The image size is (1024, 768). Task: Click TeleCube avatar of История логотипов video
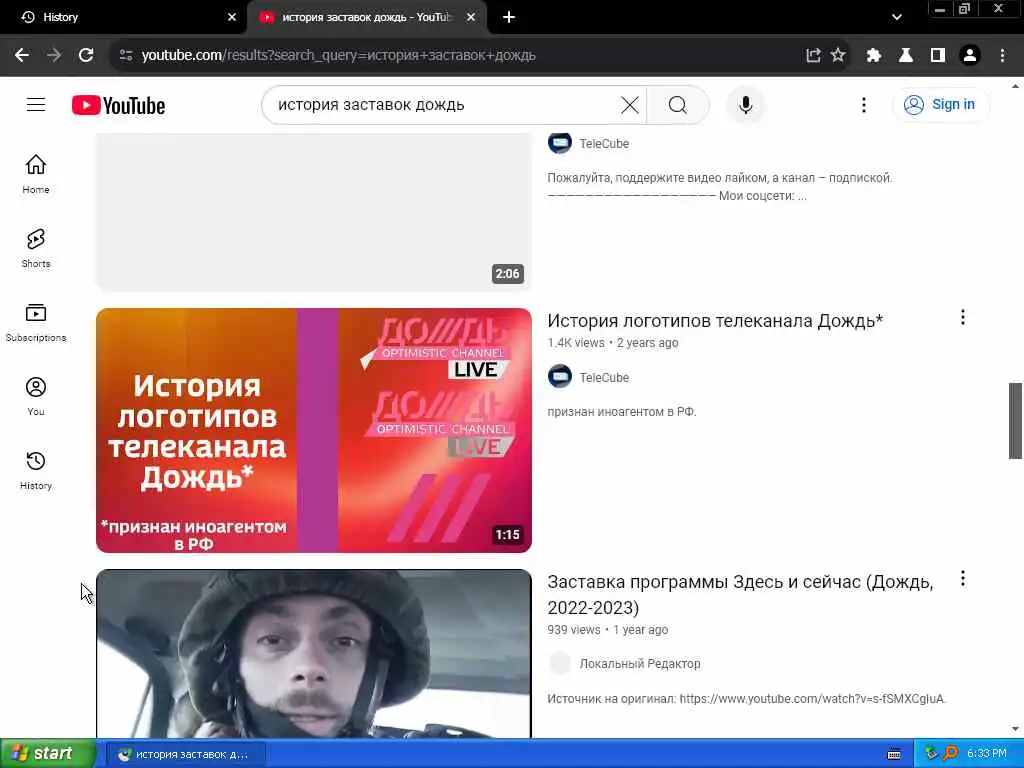[560, 377]
